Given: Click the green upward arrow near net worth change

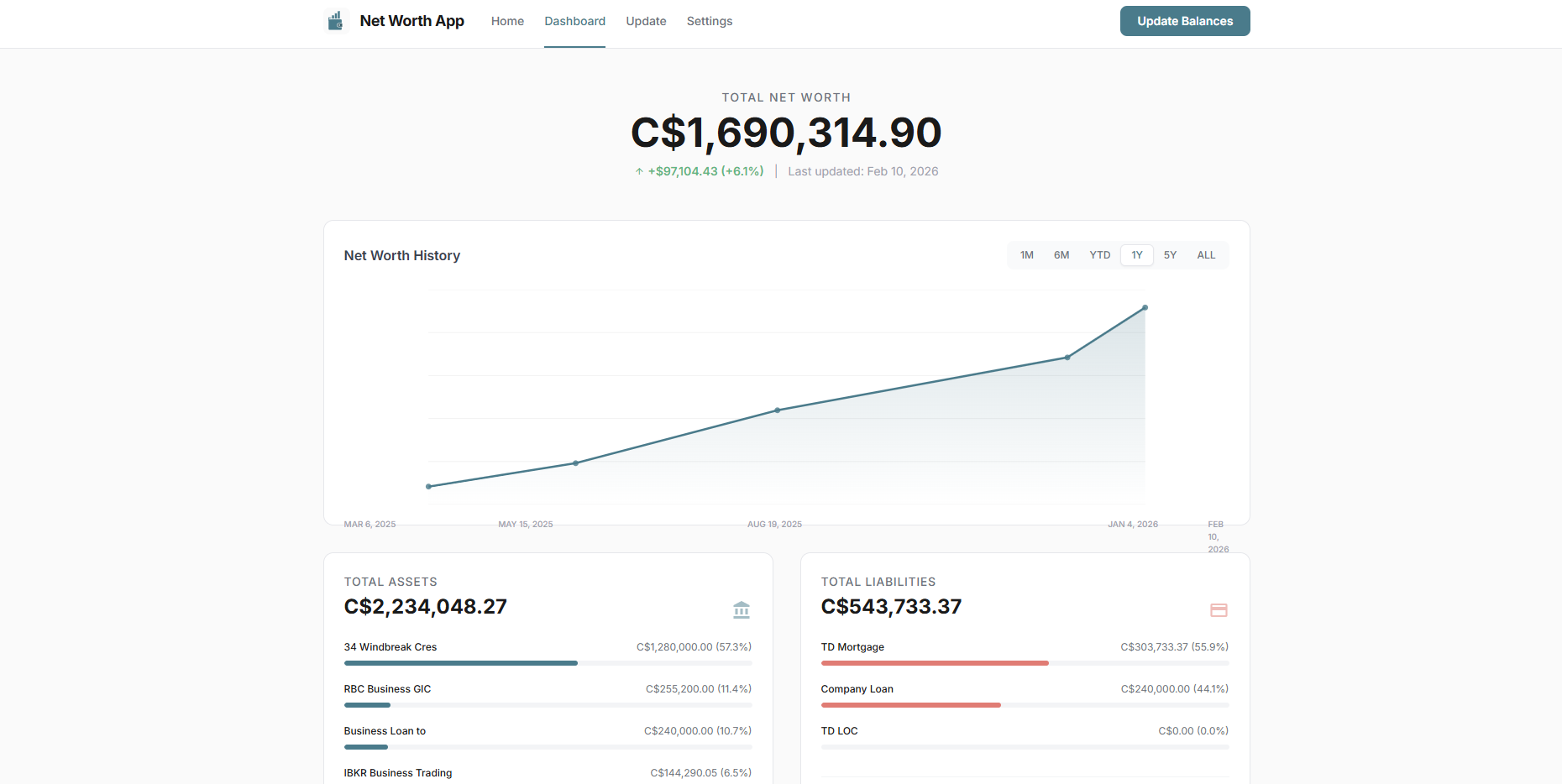Looking at the screenshot, I should tap(639, 170).
